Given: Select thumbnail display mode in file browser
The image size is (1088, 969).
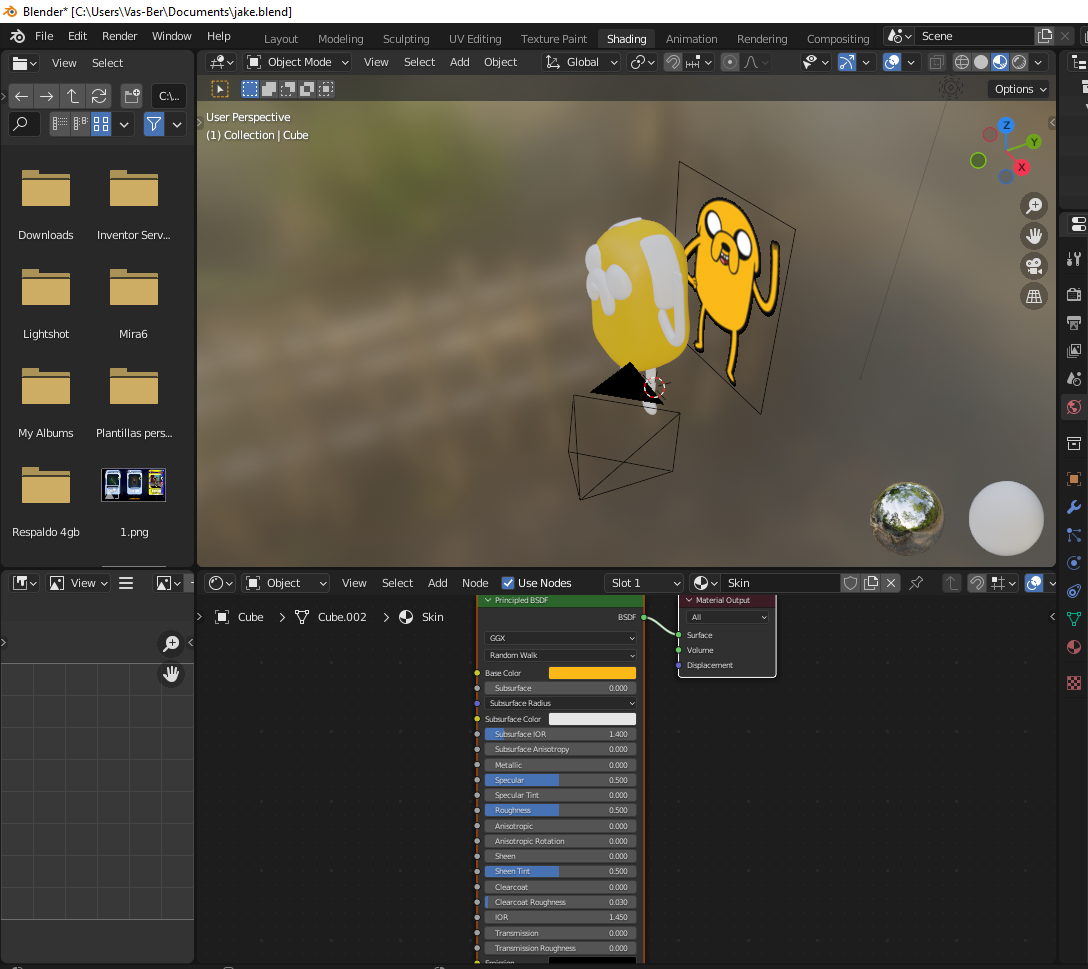Looking at the screenshot, I should tap(101, 124).
